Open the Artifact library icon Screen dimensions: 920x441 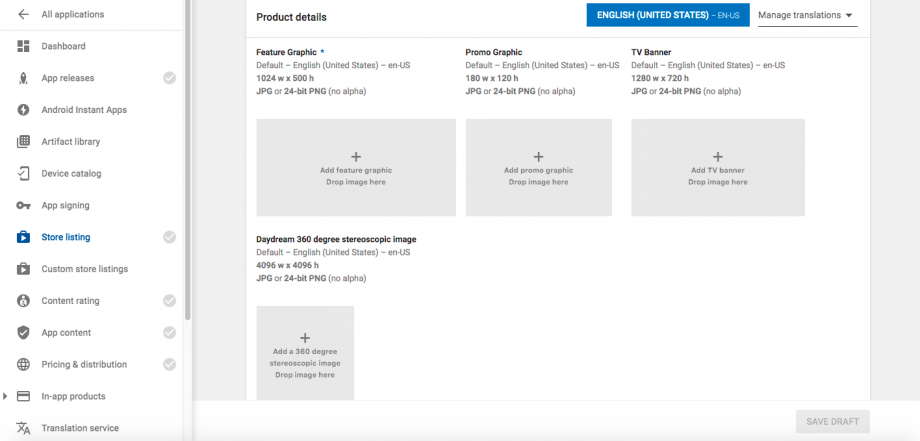coord(23,142)
